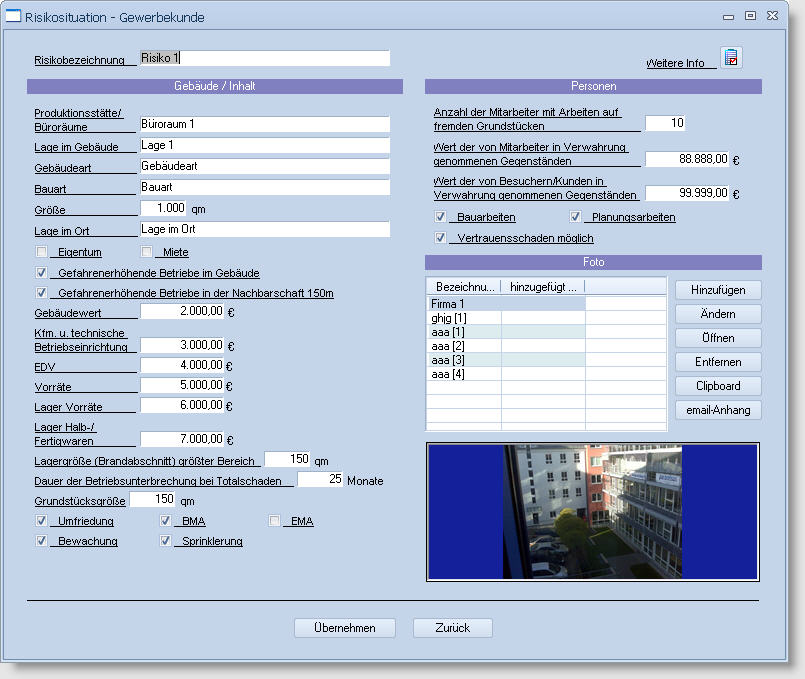Open the Weitere Info calculator icon
This screenshot has height=679, width=805.
pyautogui.click(x=731, y=58)
